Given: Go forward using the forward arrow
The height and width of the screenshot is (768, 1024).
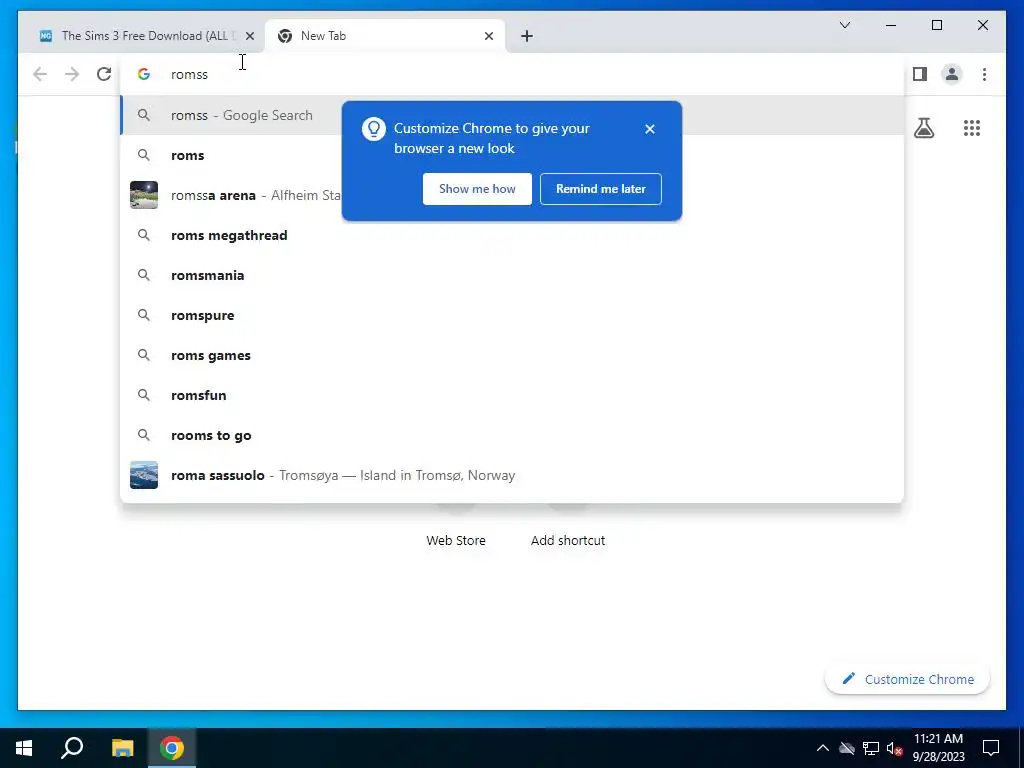Looking at the screenshot, I should pos(72,74).
